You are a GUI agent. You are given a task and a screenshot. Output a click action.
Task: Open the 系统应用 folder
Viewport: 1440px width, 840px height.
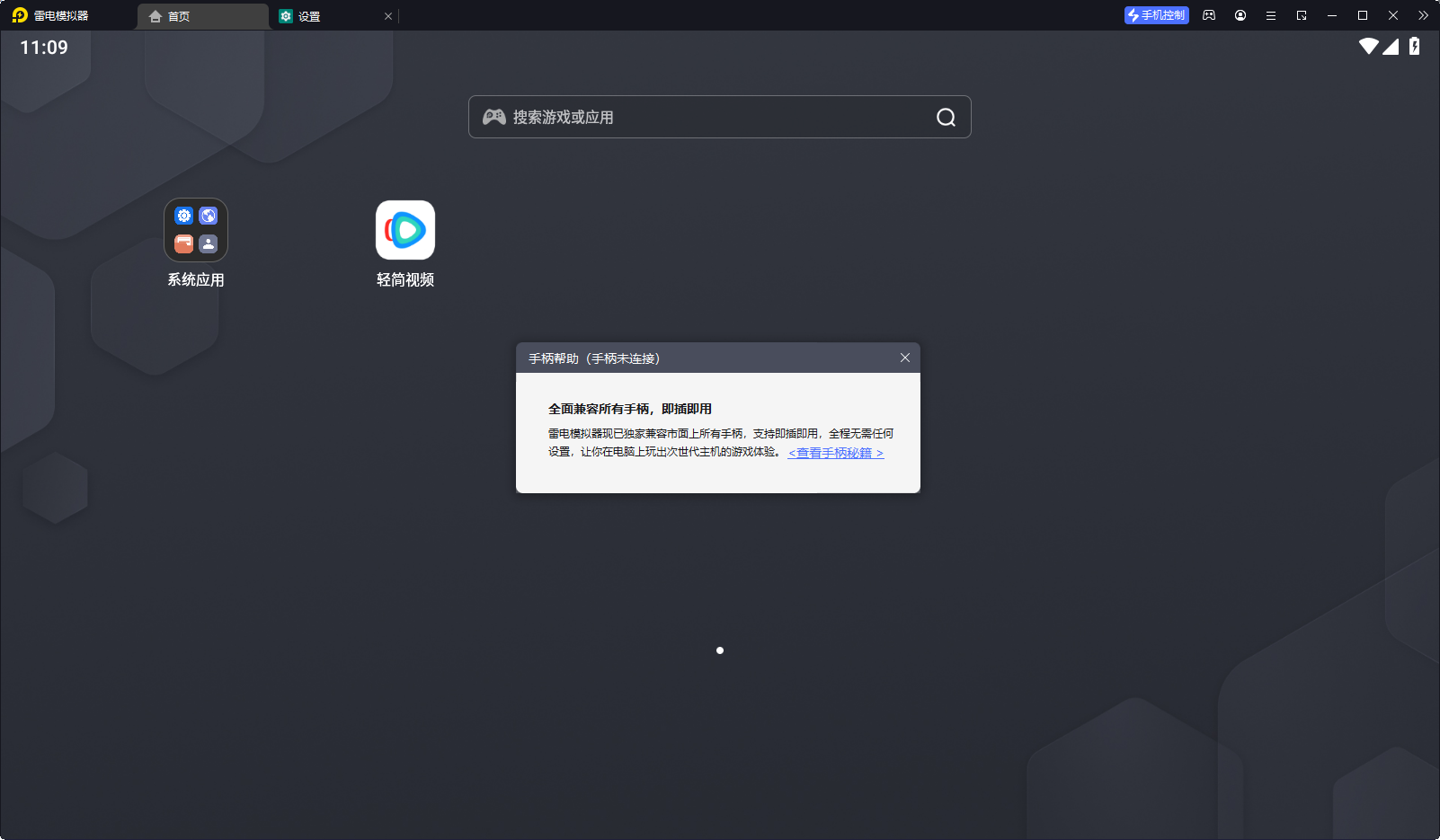(x=196, y=230)
